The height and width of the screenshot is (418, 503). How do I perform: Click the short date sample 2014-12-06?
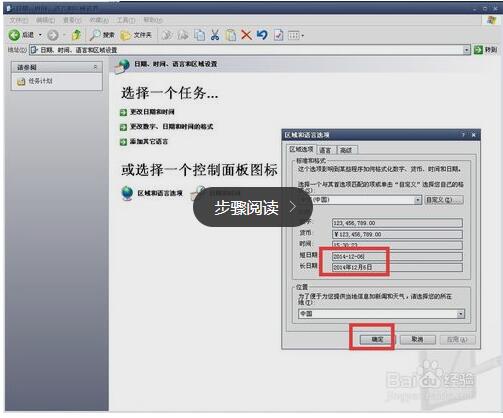(x=397, y=256)
